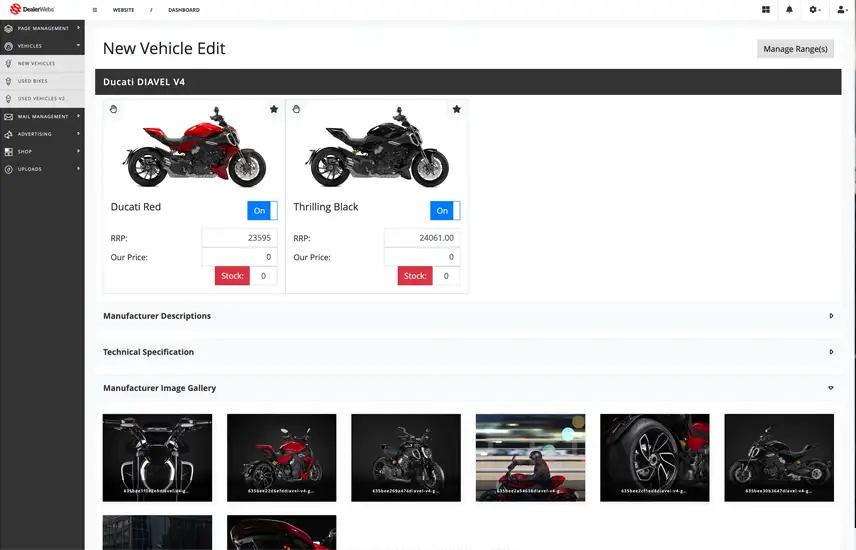Click the Used Vehicles V2 sidebar icon
Viewport: 856px width, 550px height.
click(8, 98)
